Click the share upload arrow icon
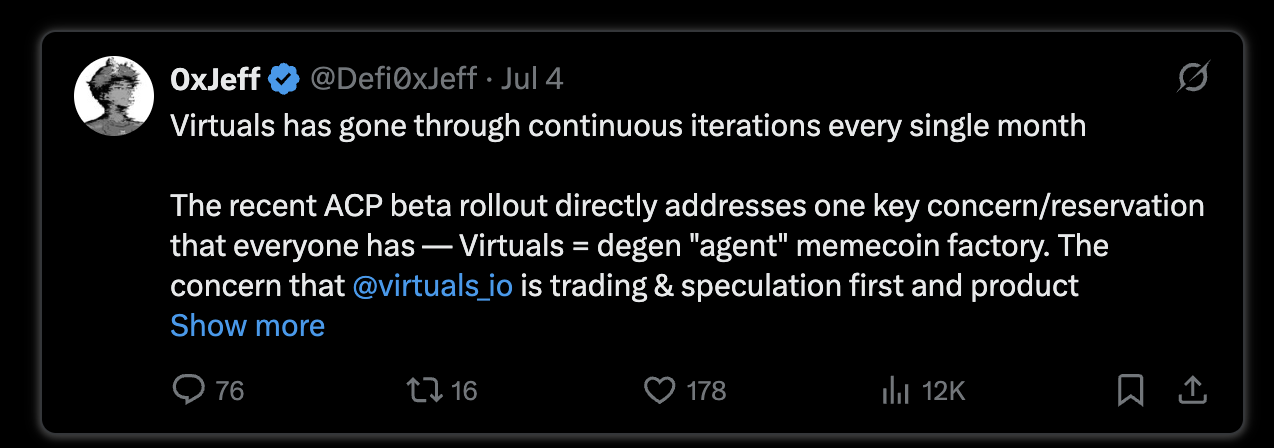This screenshot has width=1274, height=448. click(1192, 390)
